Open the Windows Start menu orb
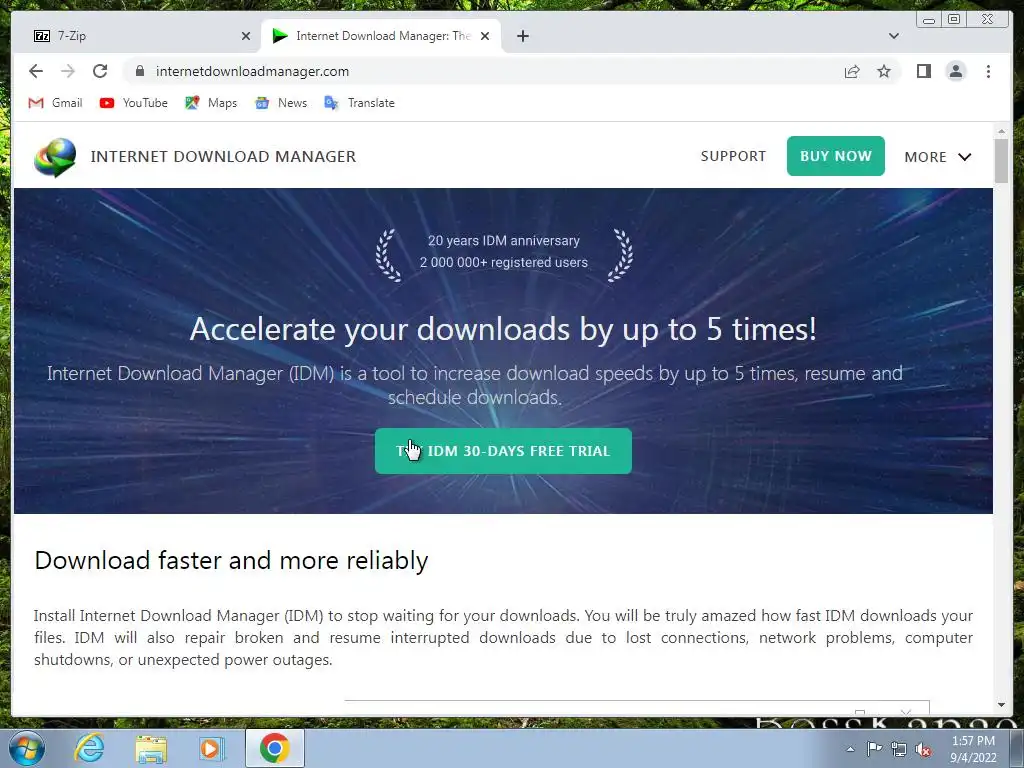This screenshot has height=768, width=1024. click(26, 748)
